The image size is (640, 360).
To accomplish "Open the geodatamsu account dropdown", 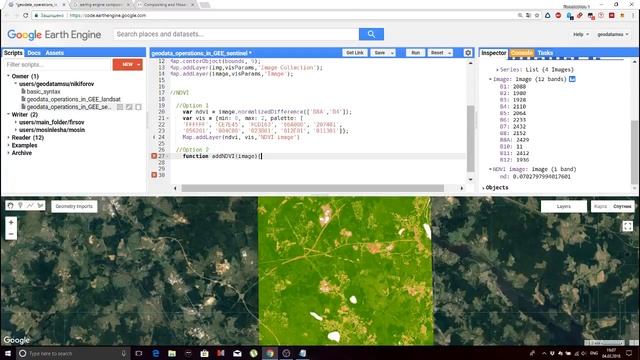I will click(x=613, y=34).
